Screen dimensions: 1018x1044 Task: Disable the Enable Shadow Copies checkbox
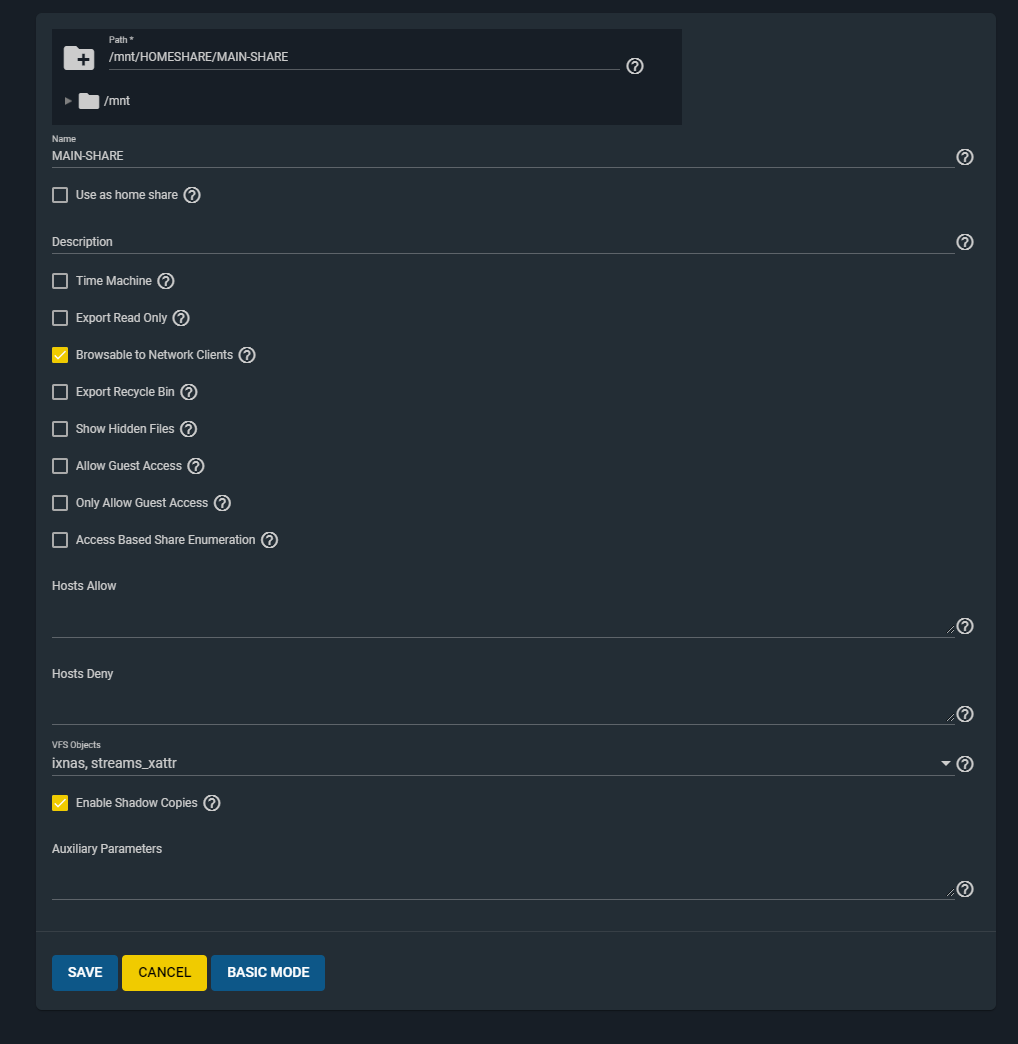(x=60, y=803)
